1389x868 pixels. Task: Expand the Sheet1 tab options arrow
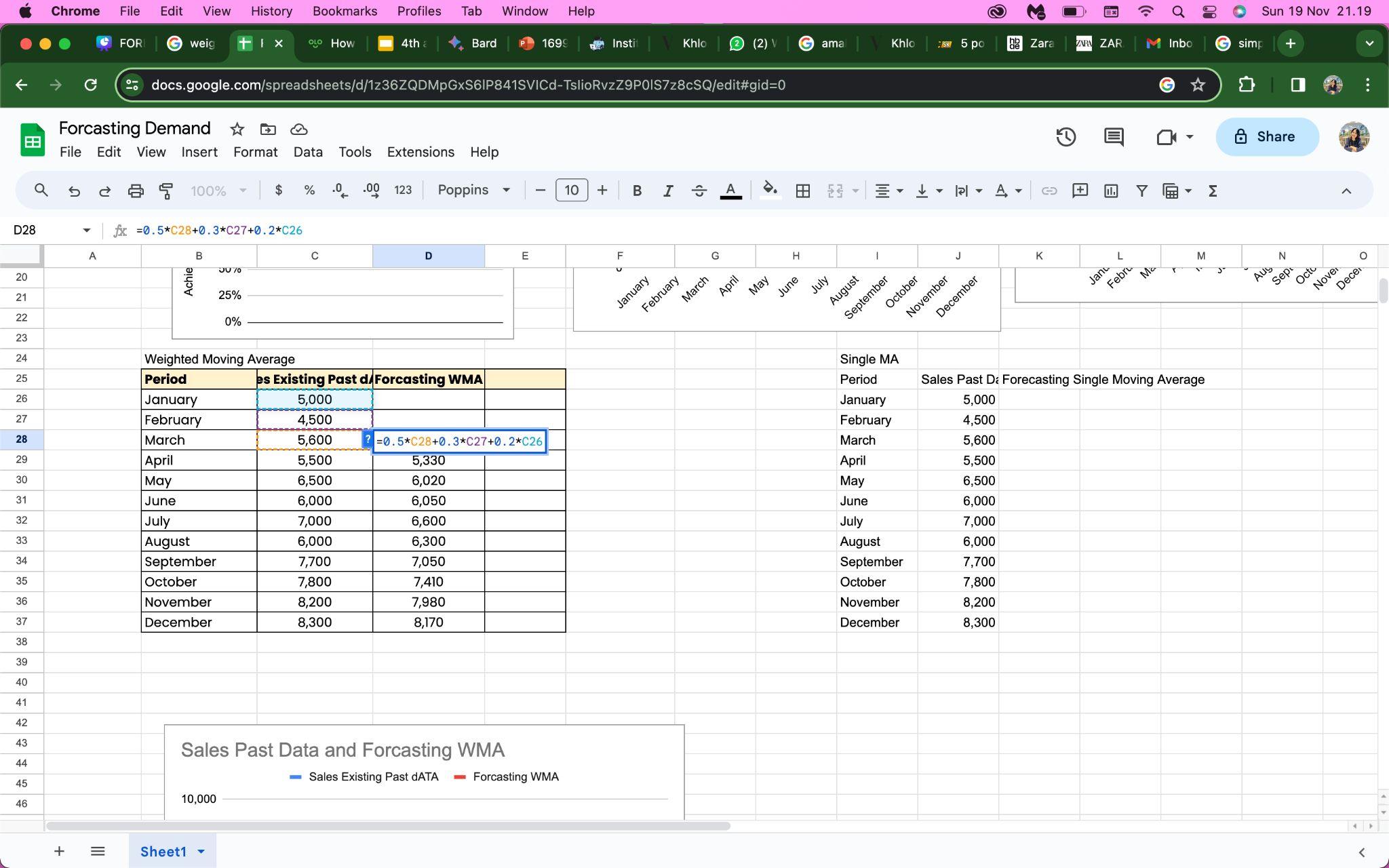[201, 852]
